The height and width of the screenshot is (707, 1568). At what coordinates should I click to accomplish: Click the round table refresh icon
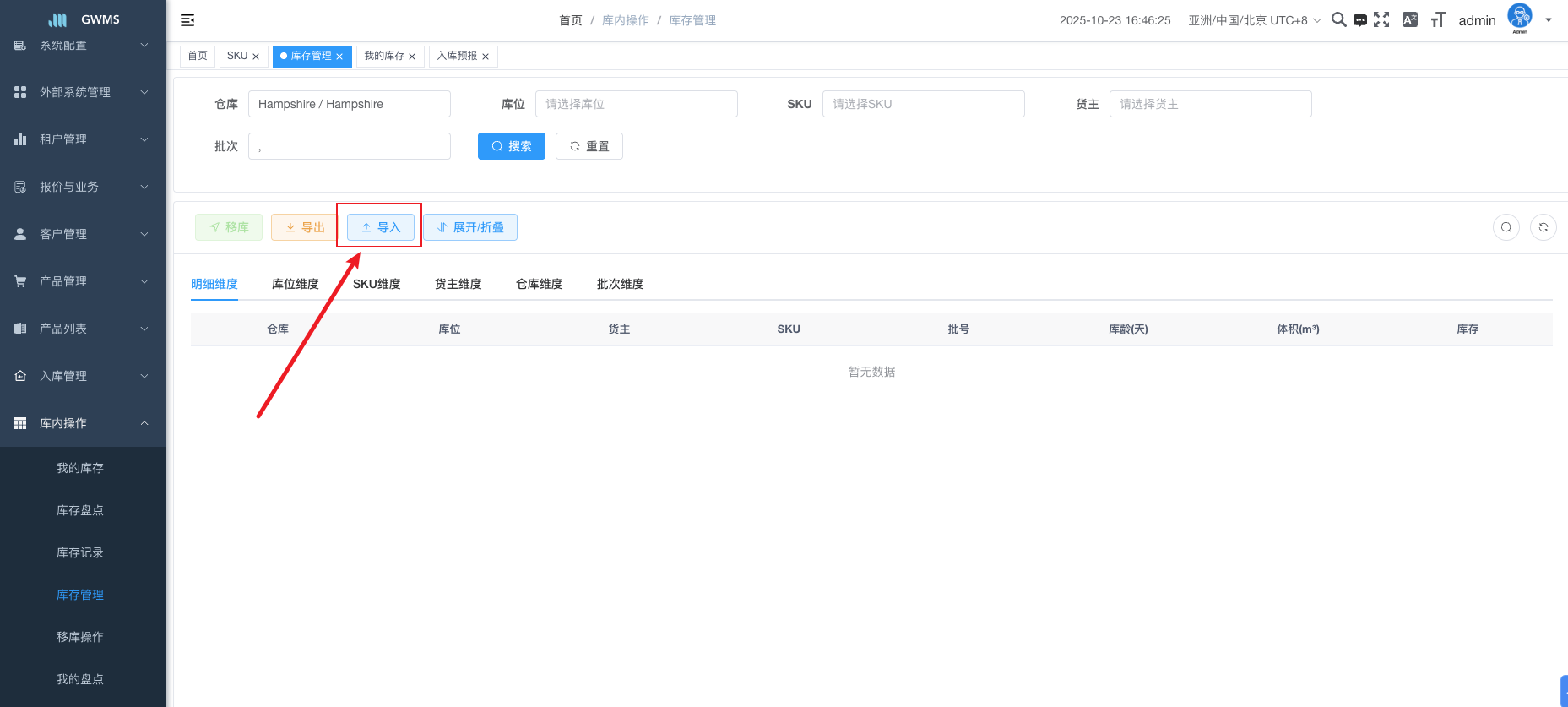coord(1543,227)
